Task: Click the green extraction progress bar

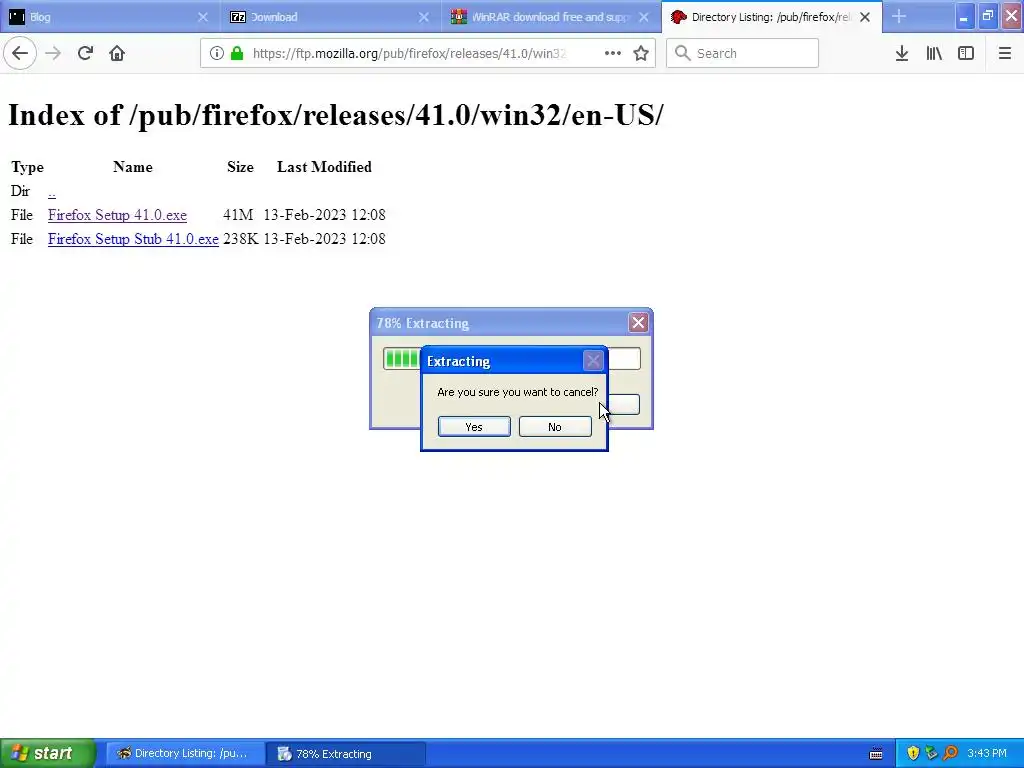Action: coord(512,359)
